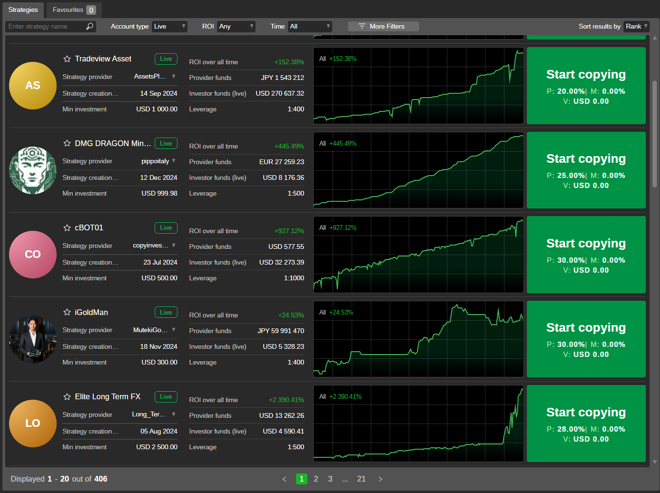Viewport: 660px width, 493px height.
Task: Open Tradeview Asset ROI chart
Action: click(418, 85)
